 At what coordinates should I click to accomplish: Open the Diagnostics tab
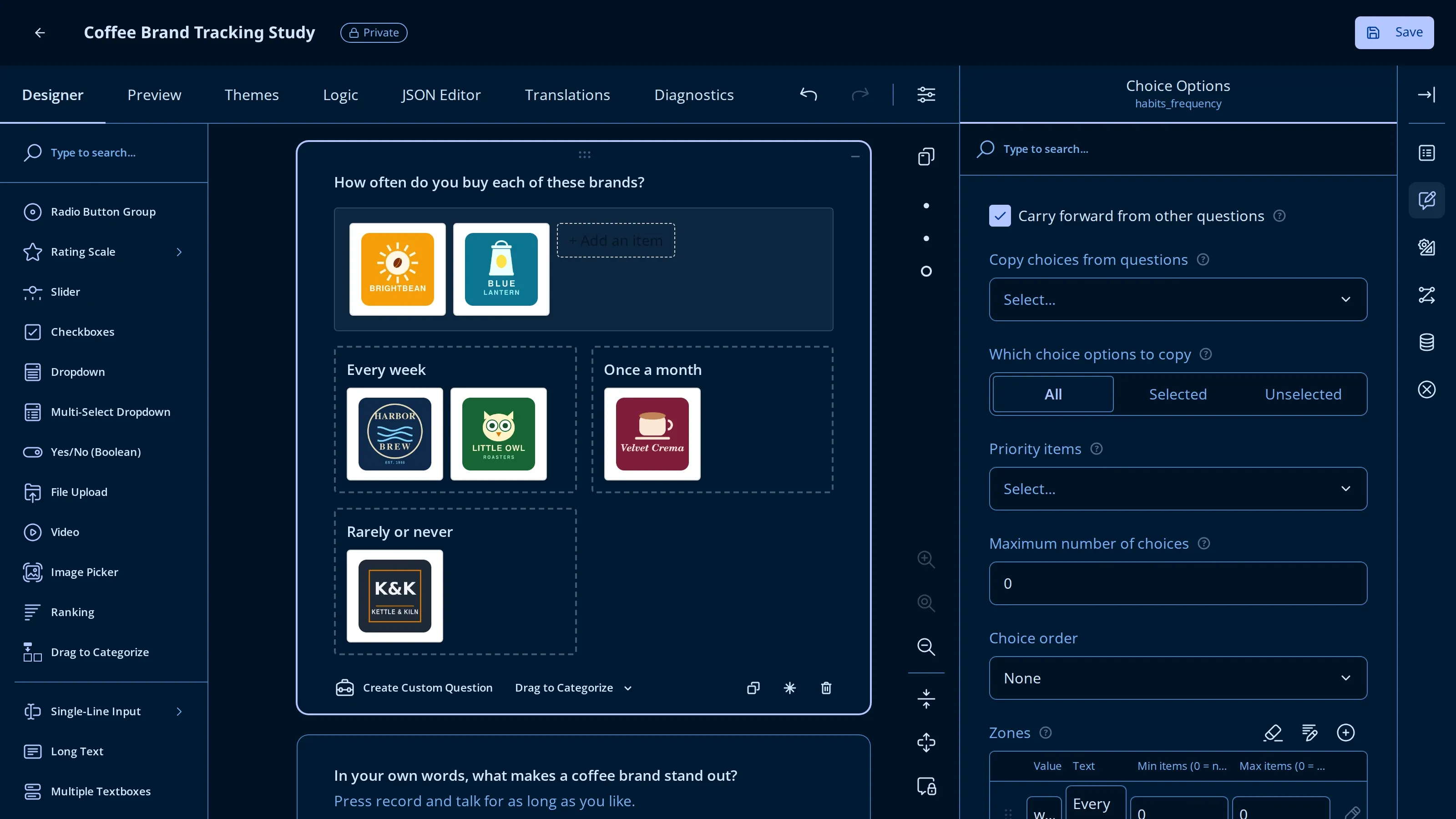[x=693, y=95]
